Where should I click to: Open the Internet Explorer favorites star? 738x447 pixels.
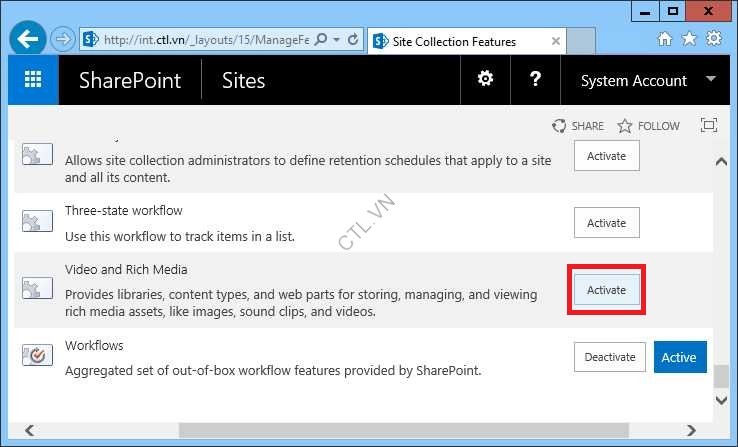689,39
